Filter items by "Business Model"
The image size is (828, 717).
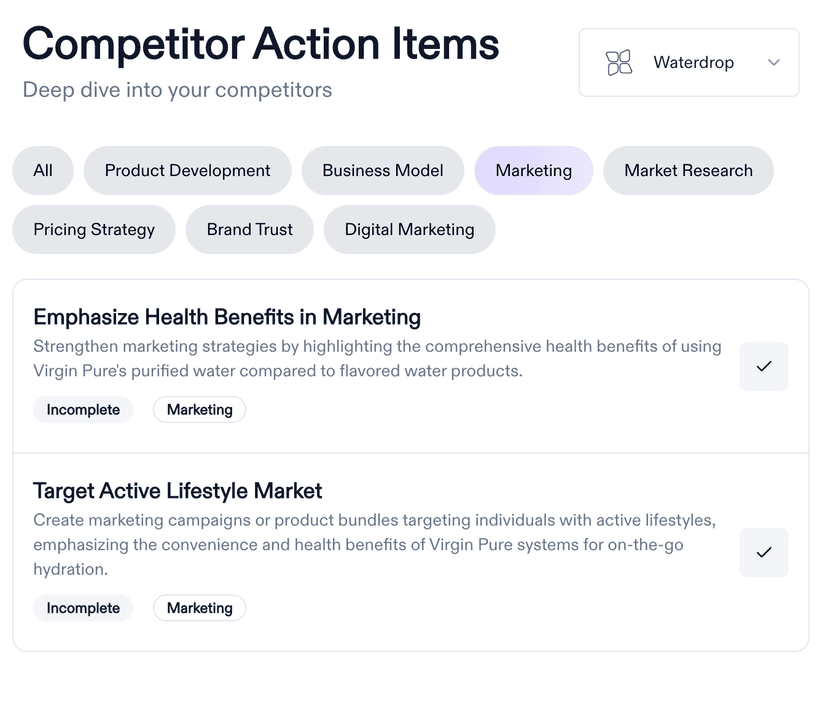click(382, 170)
